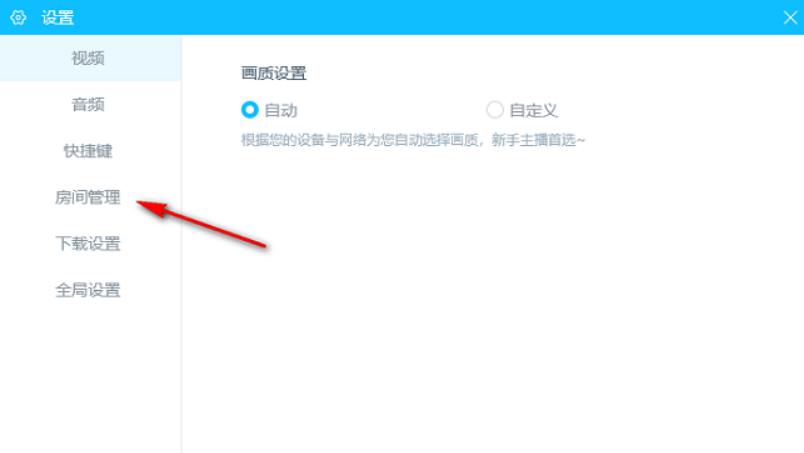Select the 自动 quality radio button circle
Image resolution: width=804 pixels, height=453 pixels.
coord(250,110)
